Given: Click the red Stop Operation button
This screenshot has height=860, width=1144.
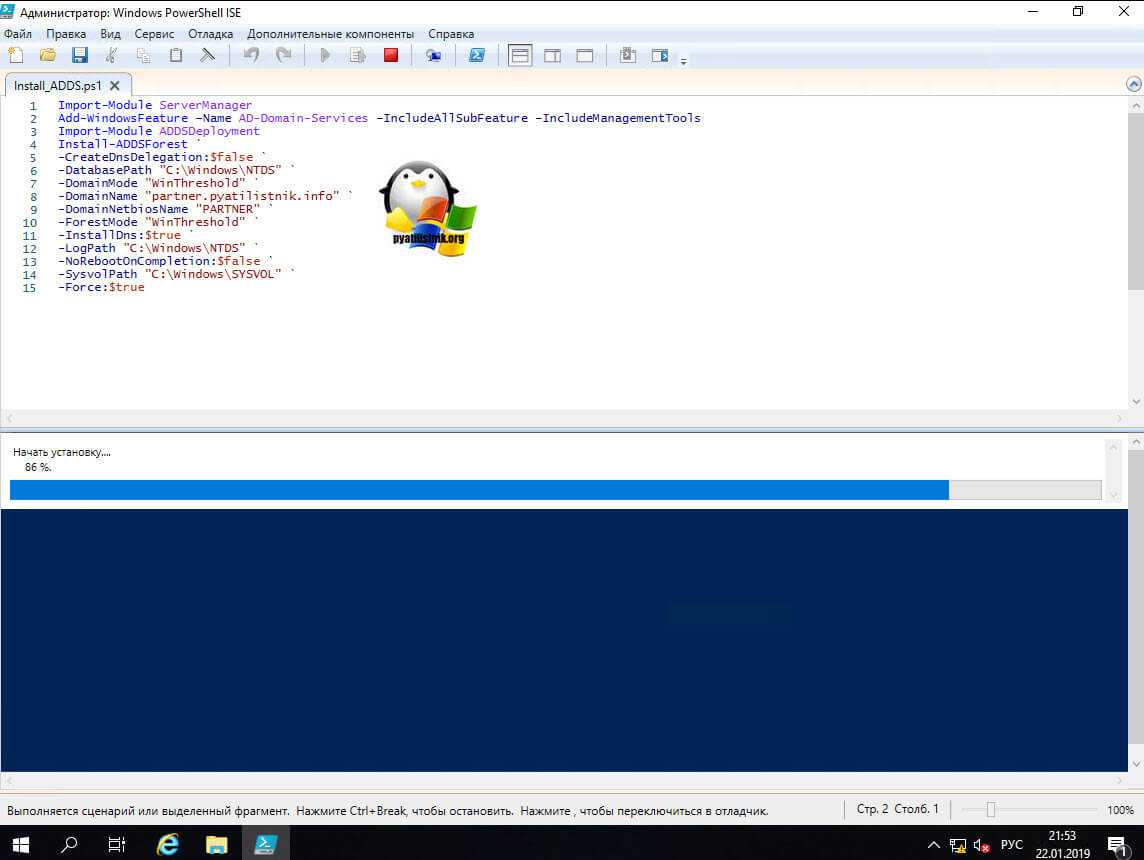Looking at the screenshot, I should click(391, 56).
